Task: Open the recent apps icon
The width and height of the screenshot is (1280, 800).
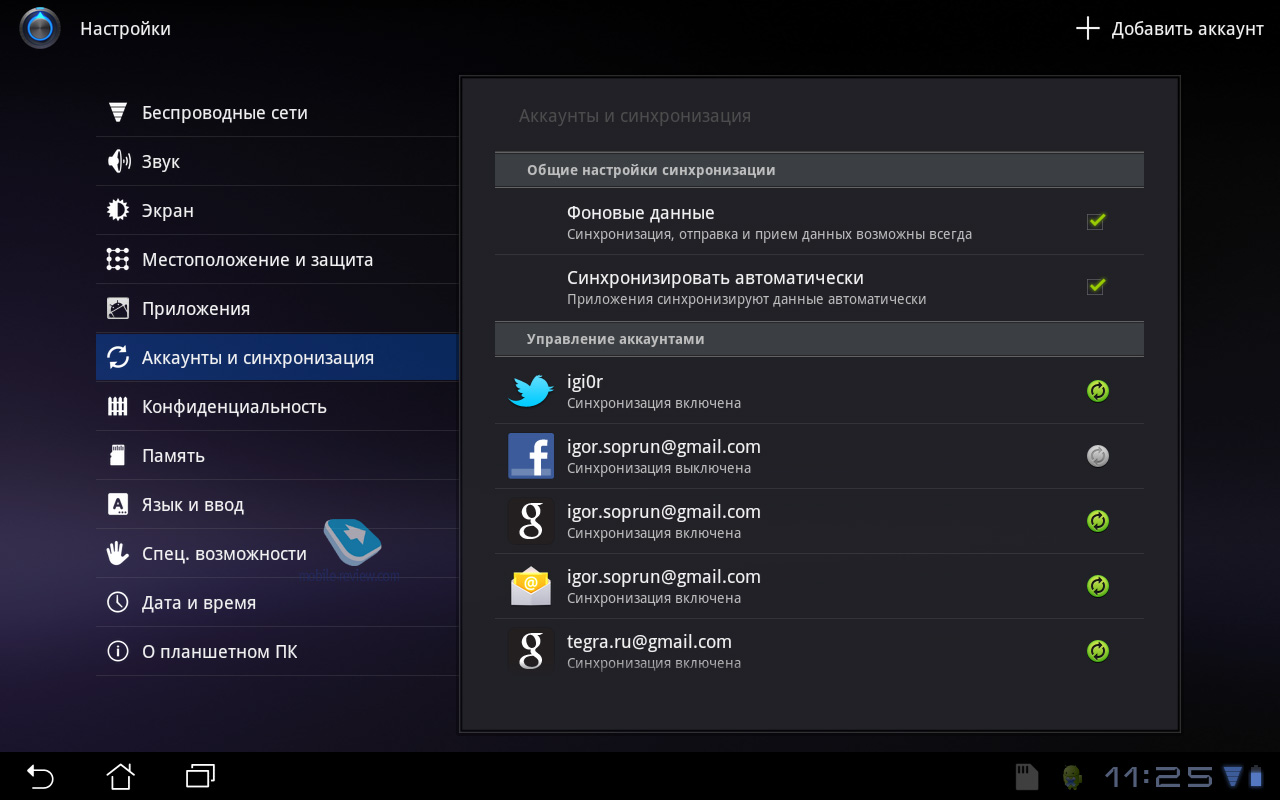Action: click(x=200, y=776)
